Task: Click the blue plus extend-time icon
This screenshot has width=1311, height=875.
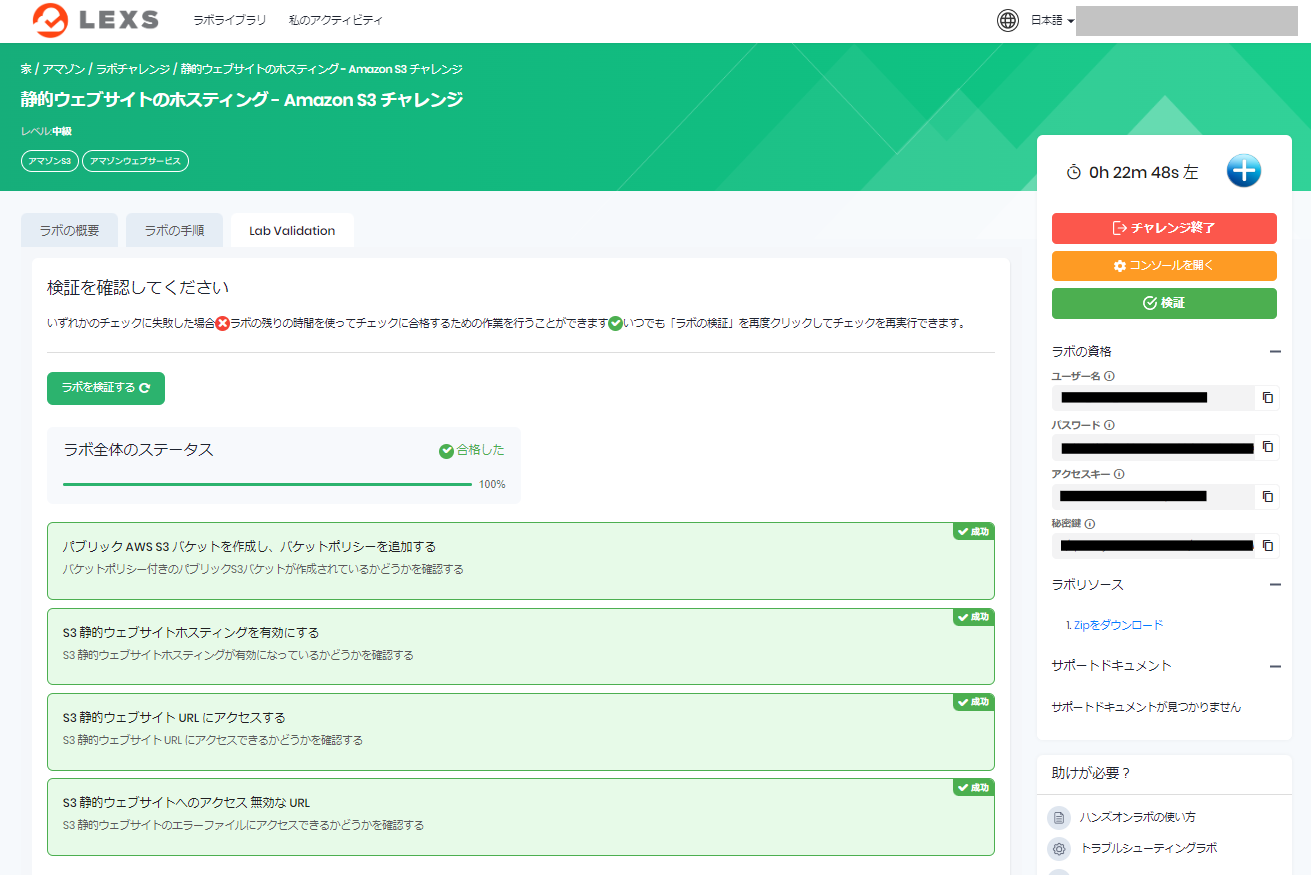Action: point(1243,171)
